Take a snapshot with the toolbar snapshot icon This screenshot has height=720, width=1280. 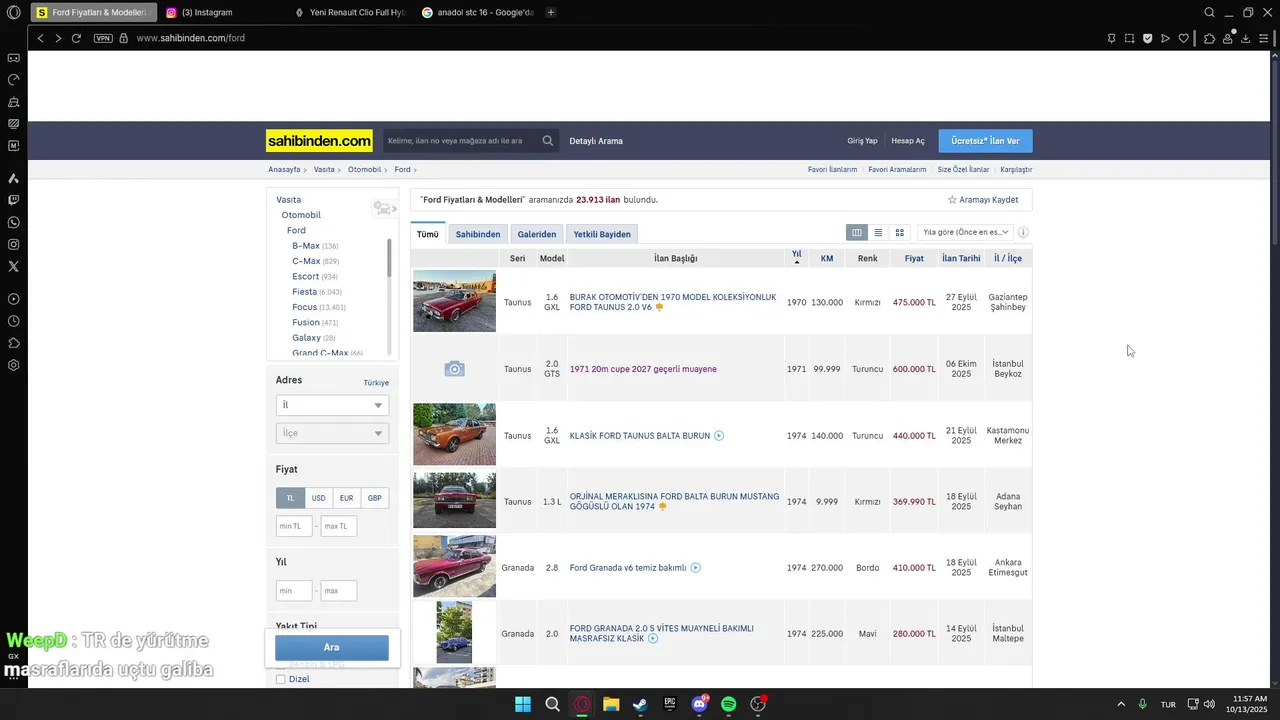click(1130, 38)
